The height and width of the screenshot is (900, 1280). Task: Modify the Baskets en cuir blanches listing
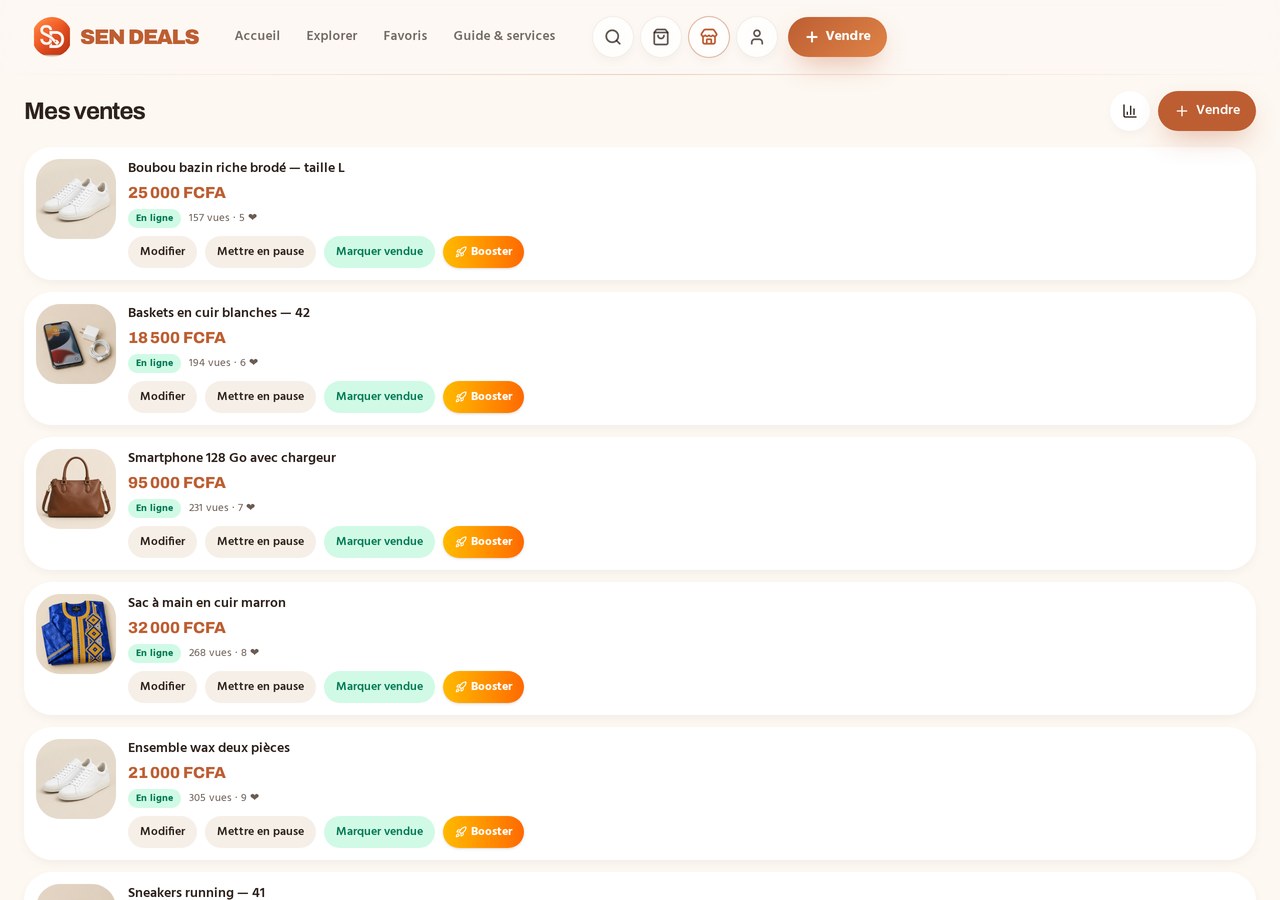coord(162,397)
